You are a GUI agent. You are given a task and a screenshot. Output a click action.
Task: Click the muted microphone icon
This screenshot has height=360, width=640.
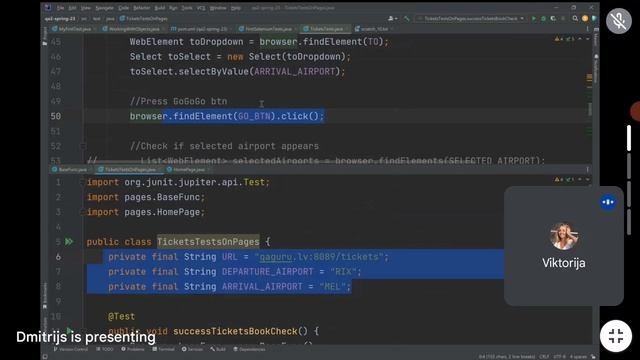tap(619, 21)
